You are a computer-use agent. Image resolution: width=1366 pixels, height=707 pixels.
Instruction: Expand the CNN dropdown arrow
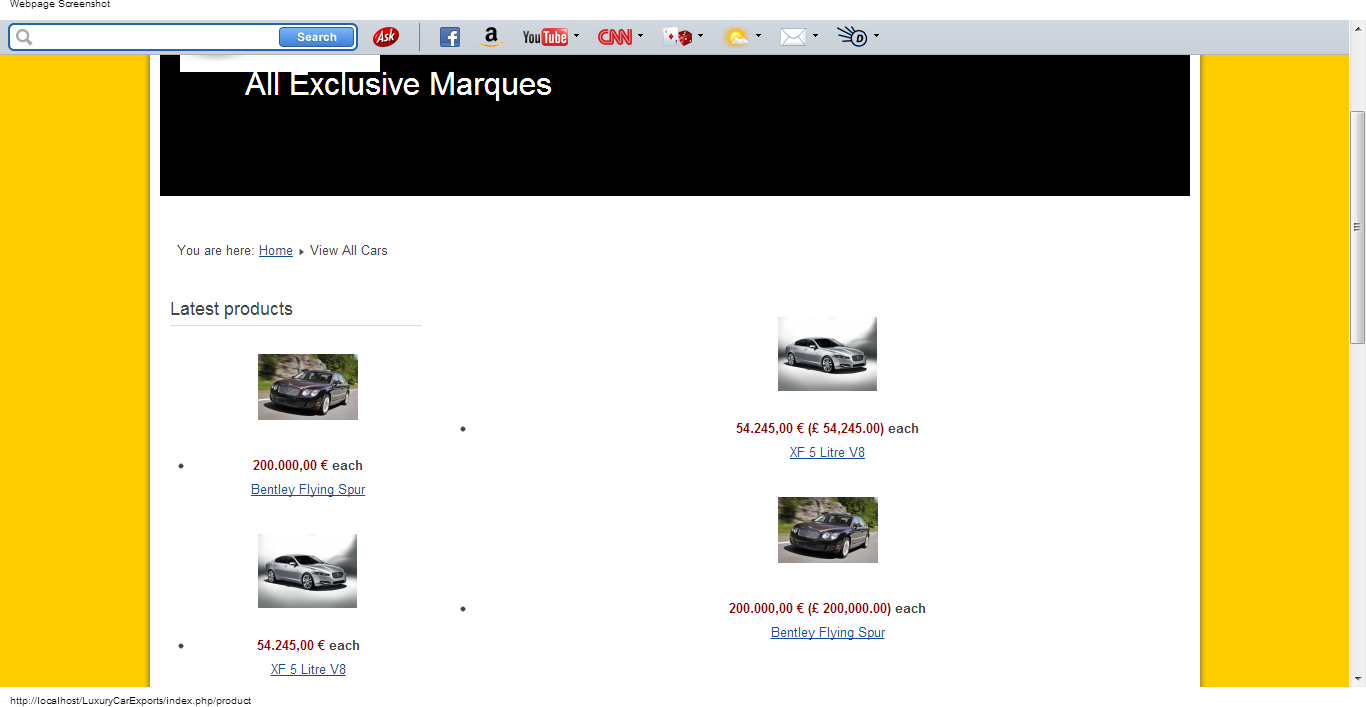click(640, 36)
